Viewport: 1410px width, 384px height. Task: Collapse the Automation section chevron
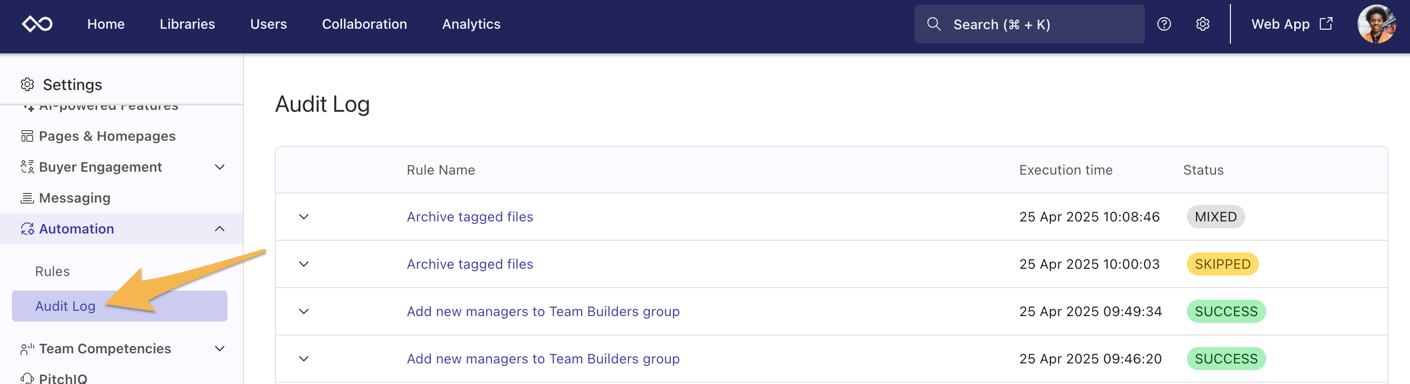pos(220,229)
